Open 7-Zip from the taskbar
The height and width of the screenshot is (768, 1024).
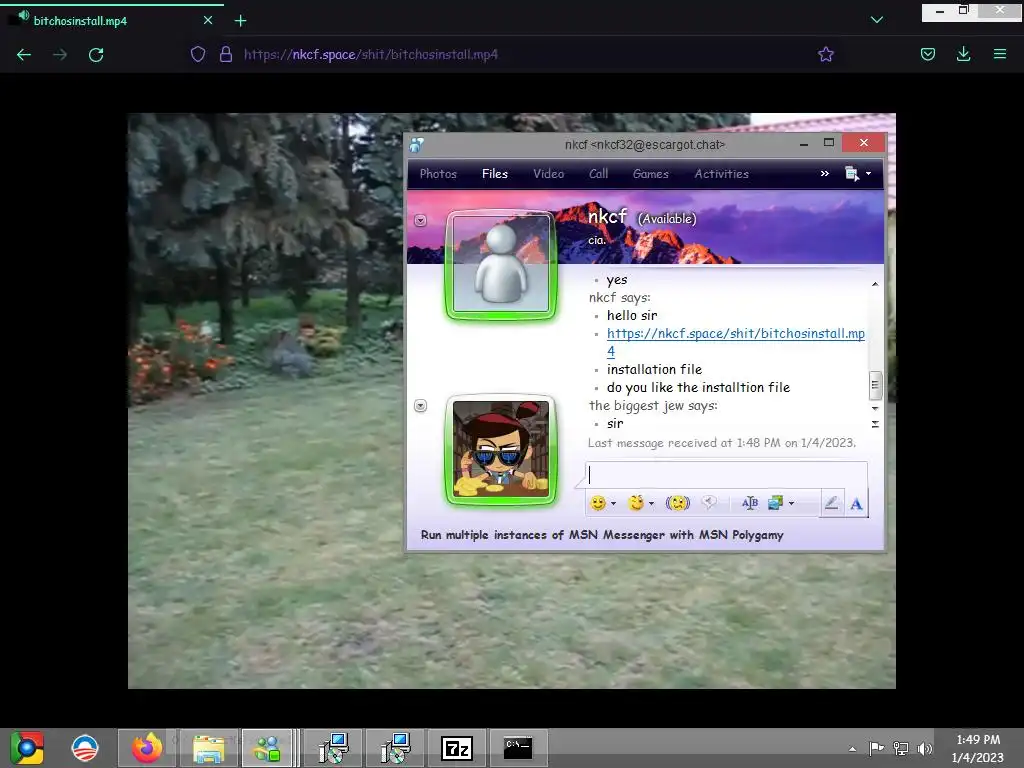pyautogui.click(x=456, y=748)
